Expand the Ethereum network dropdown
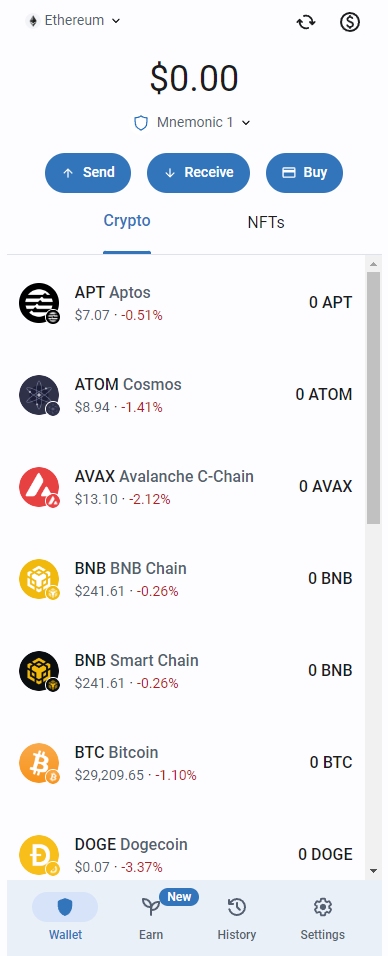This screenshot has height=956, width=388. (x=74, y=21)
